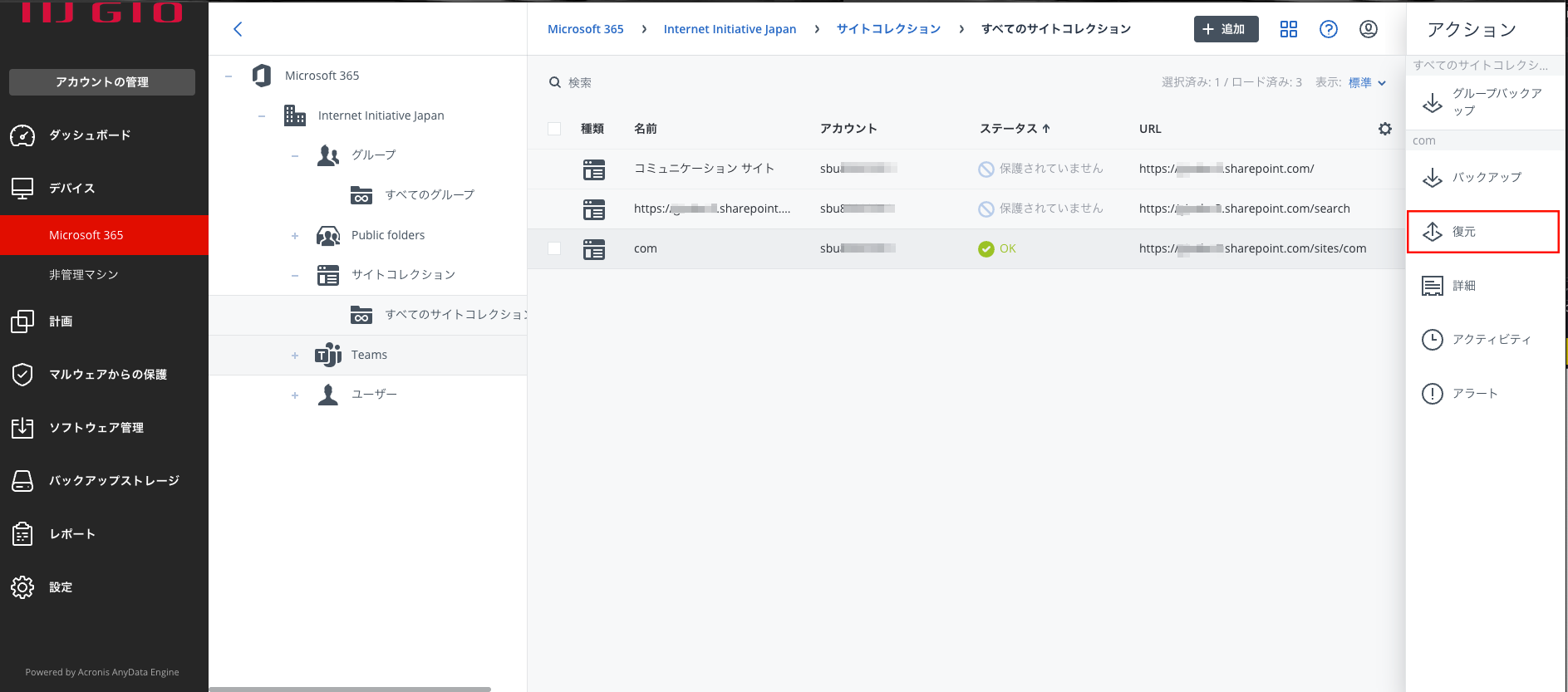Toggle the checkbox for the com row
Viewport: 1568px width, 692px height.
[554, 248]
